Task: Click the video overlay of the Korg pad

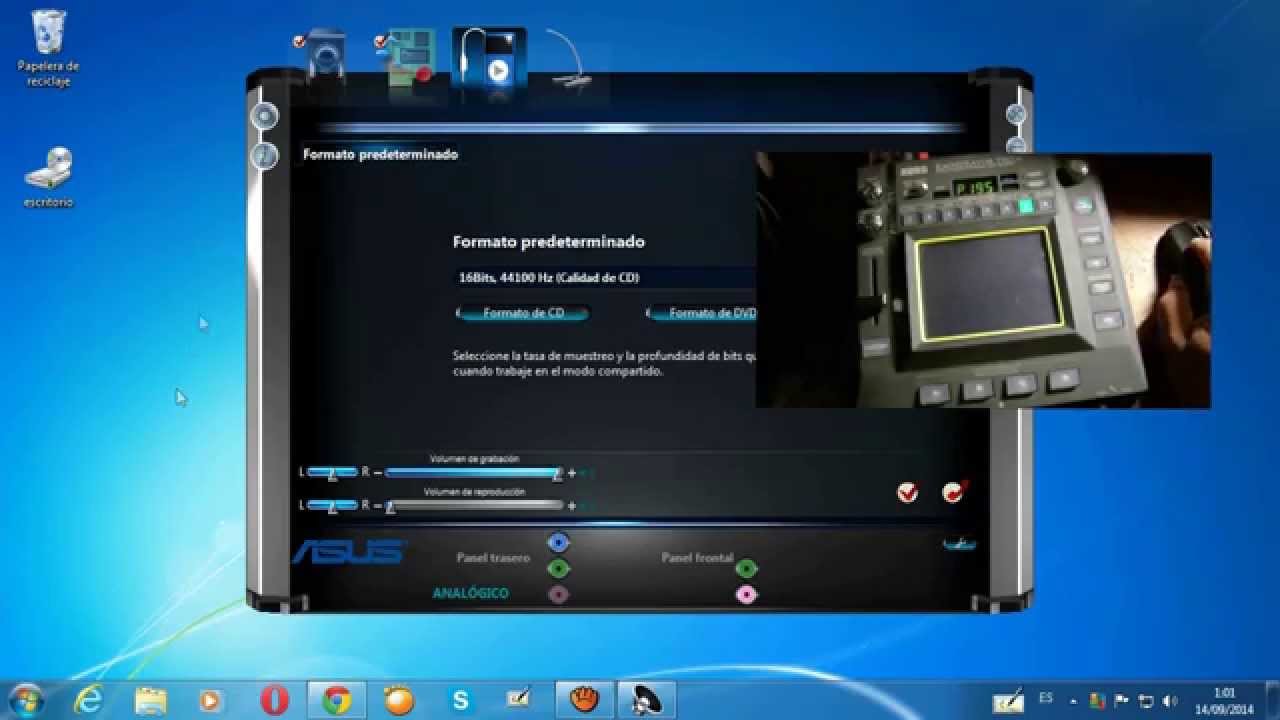Action: click(x=983, y=280)
